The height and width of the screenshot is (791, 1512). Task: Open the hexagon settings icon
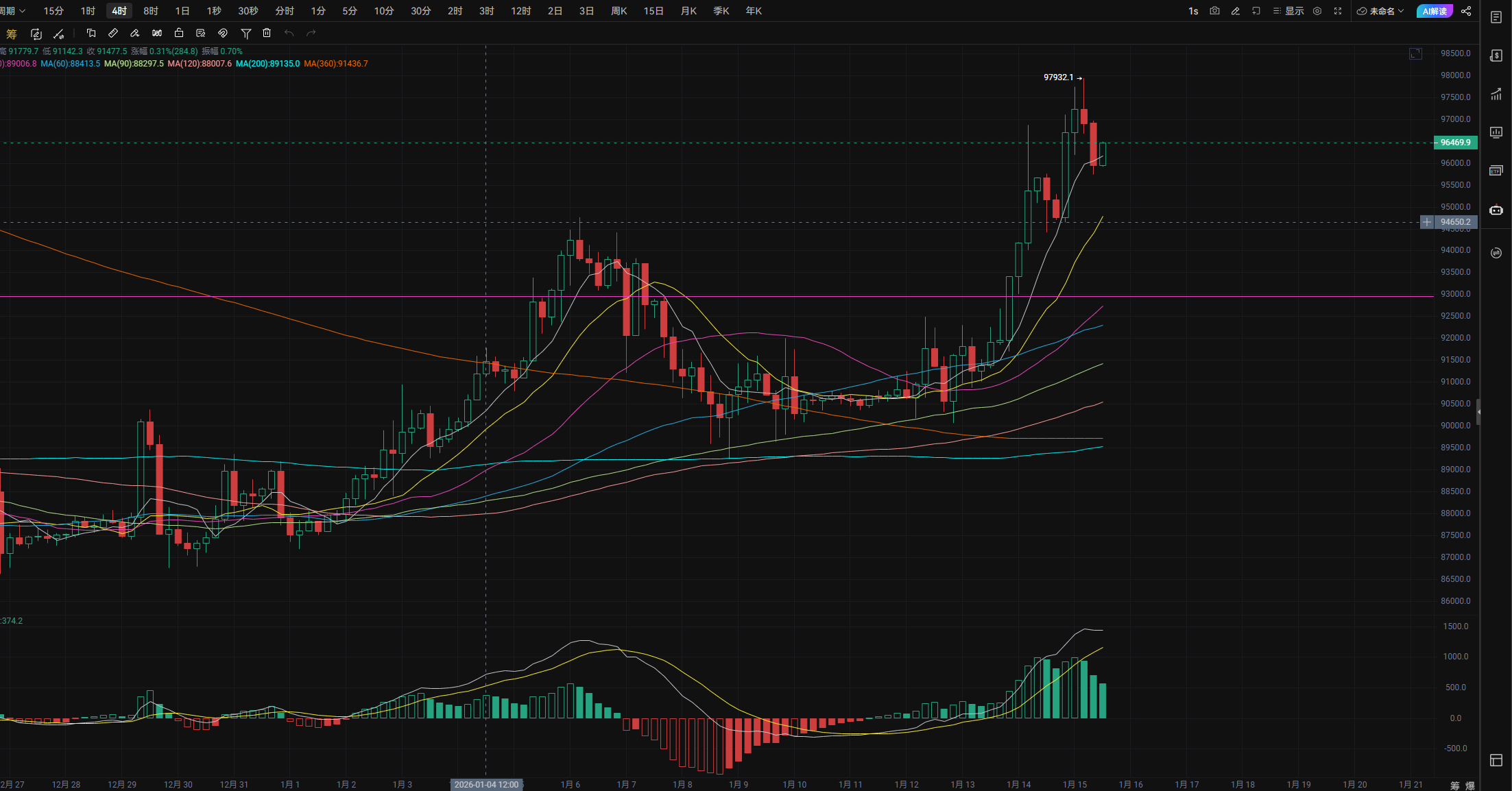click(1317, 11)
